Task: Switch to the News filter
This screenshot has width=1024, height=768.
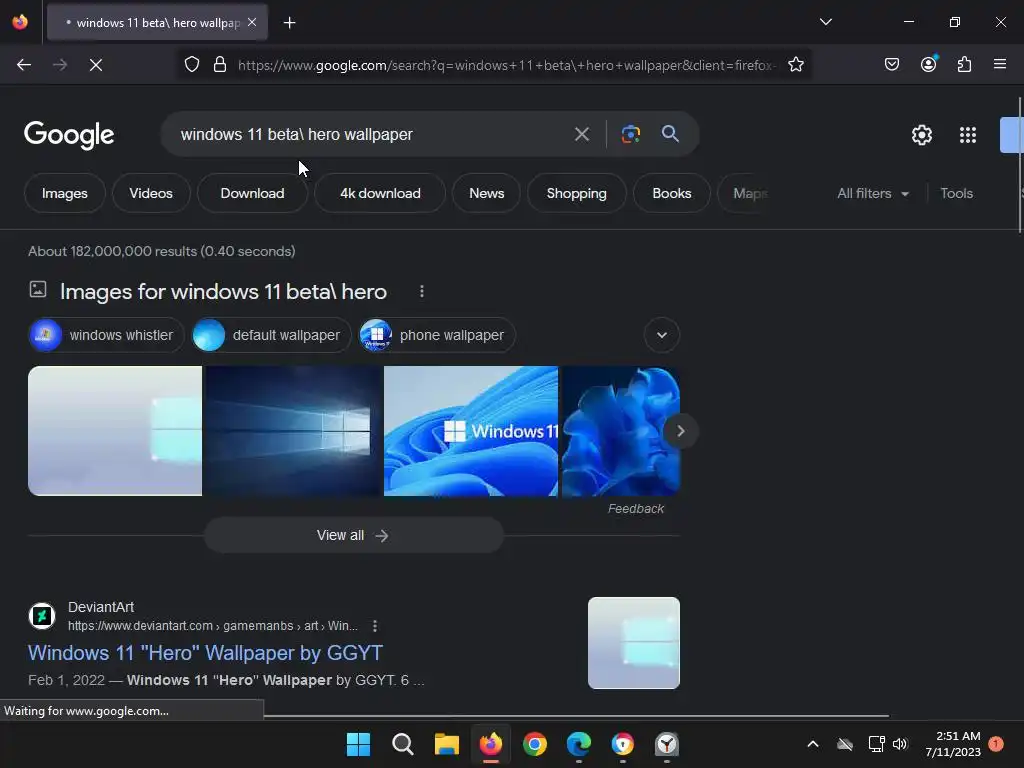Action: pyautogui.click(x=487, y=193)
